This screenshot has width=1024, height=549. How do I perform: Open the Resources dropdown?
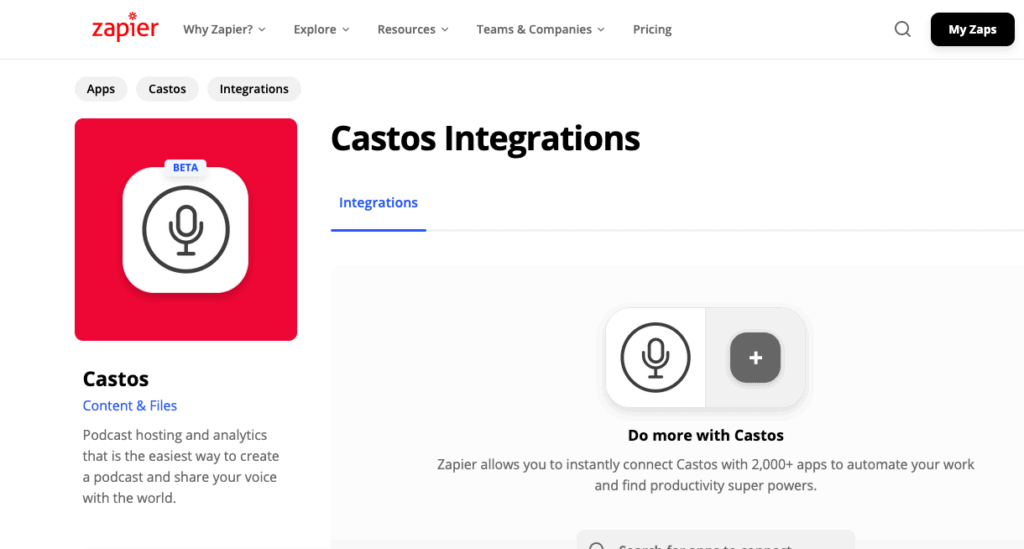point(413,29)
